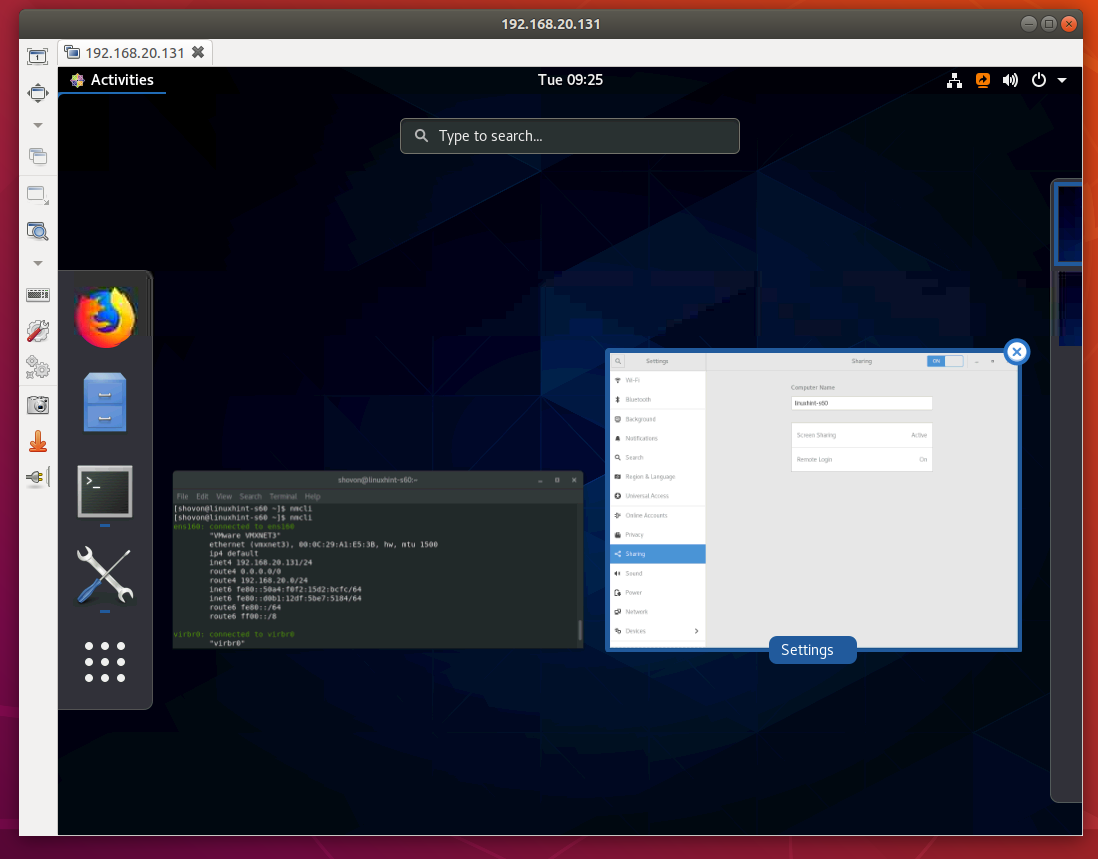Toggle fullscreen mode in Remmina toolbar
1098x859 pixels.
pyautogui.click(x=37, y=93)
